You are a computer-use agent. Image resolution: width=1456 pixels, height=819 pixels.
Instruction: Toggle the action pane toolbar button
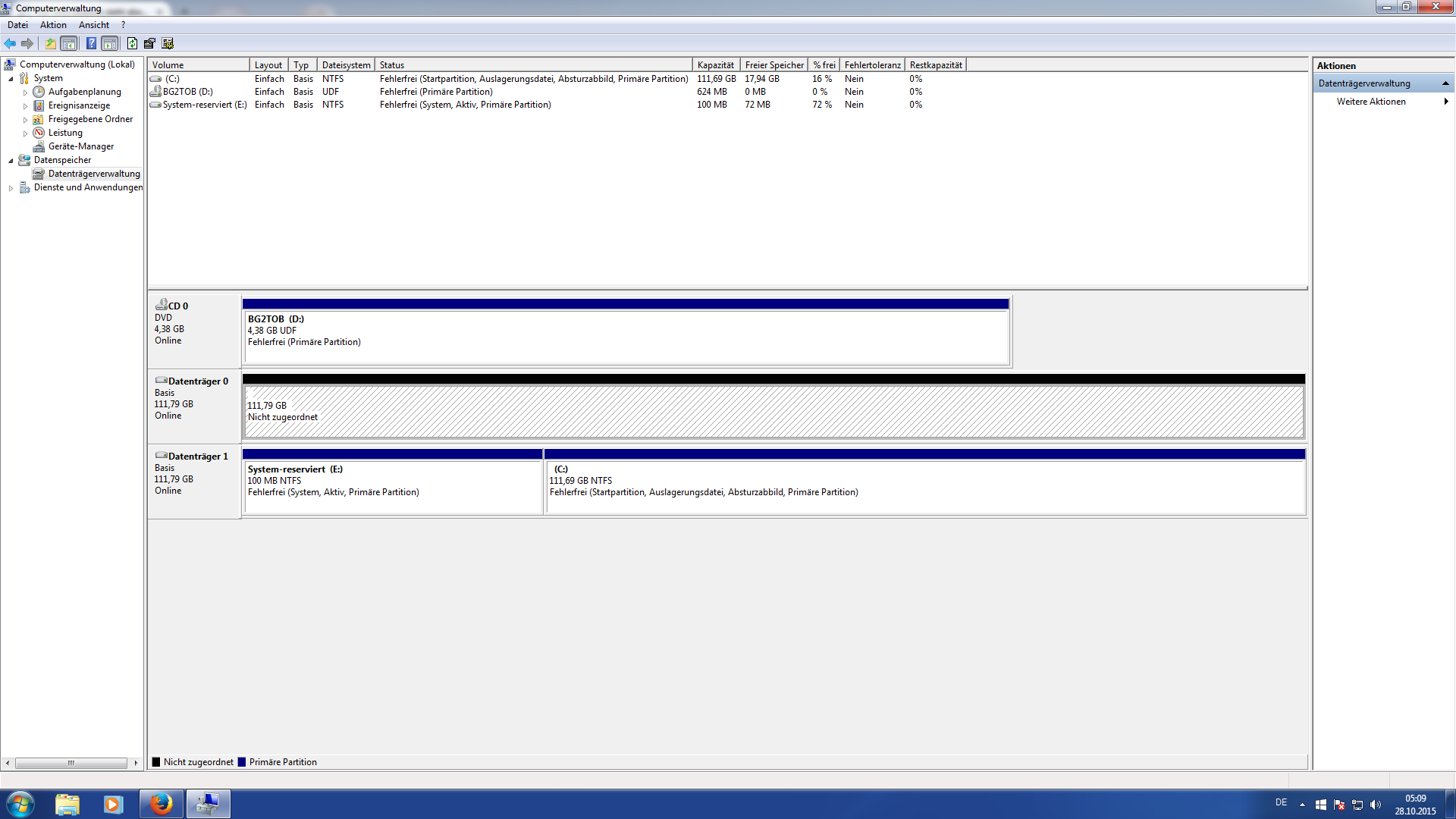(x=110, y=44)
